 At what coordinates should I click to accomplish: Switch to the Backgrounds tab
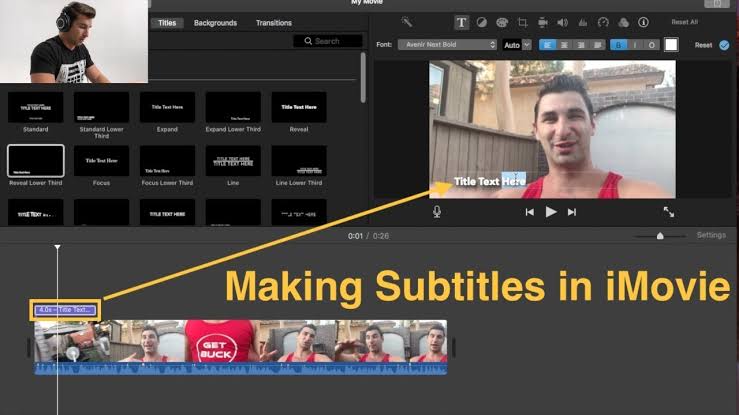[215, 22]
